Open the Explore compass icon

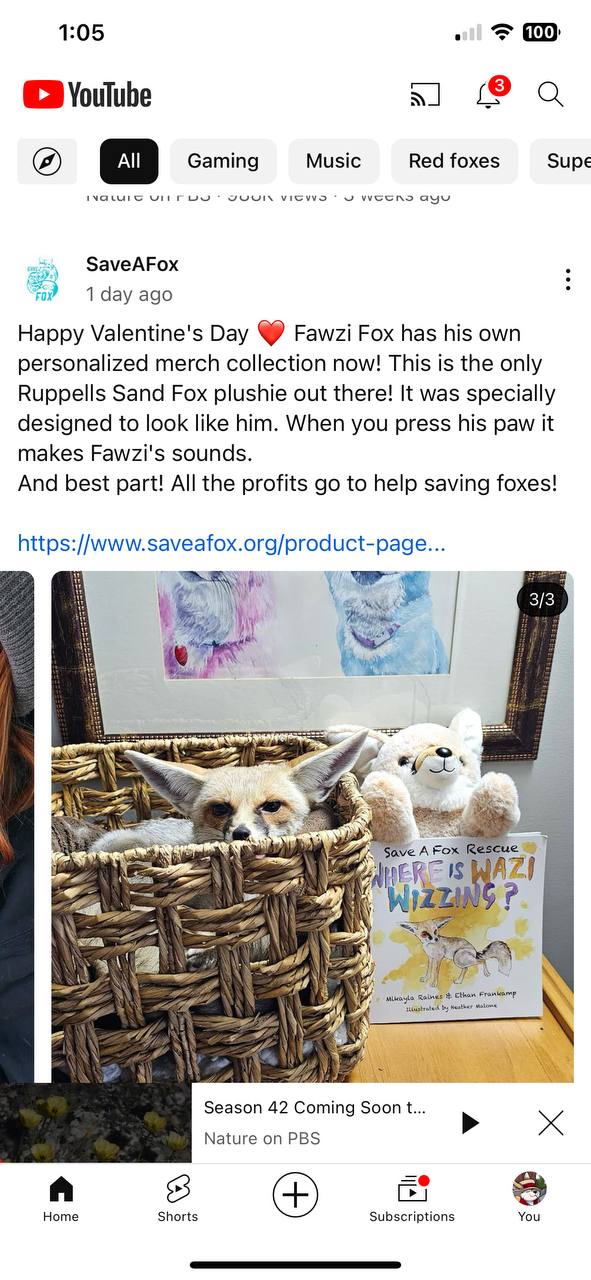(x=47, y=161)
